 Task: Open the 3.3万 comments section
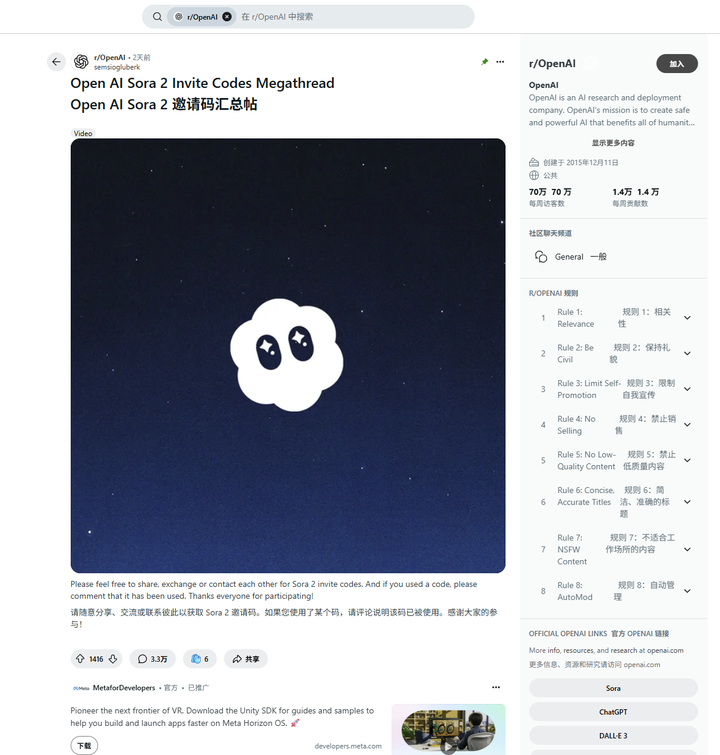coord(153,659)
